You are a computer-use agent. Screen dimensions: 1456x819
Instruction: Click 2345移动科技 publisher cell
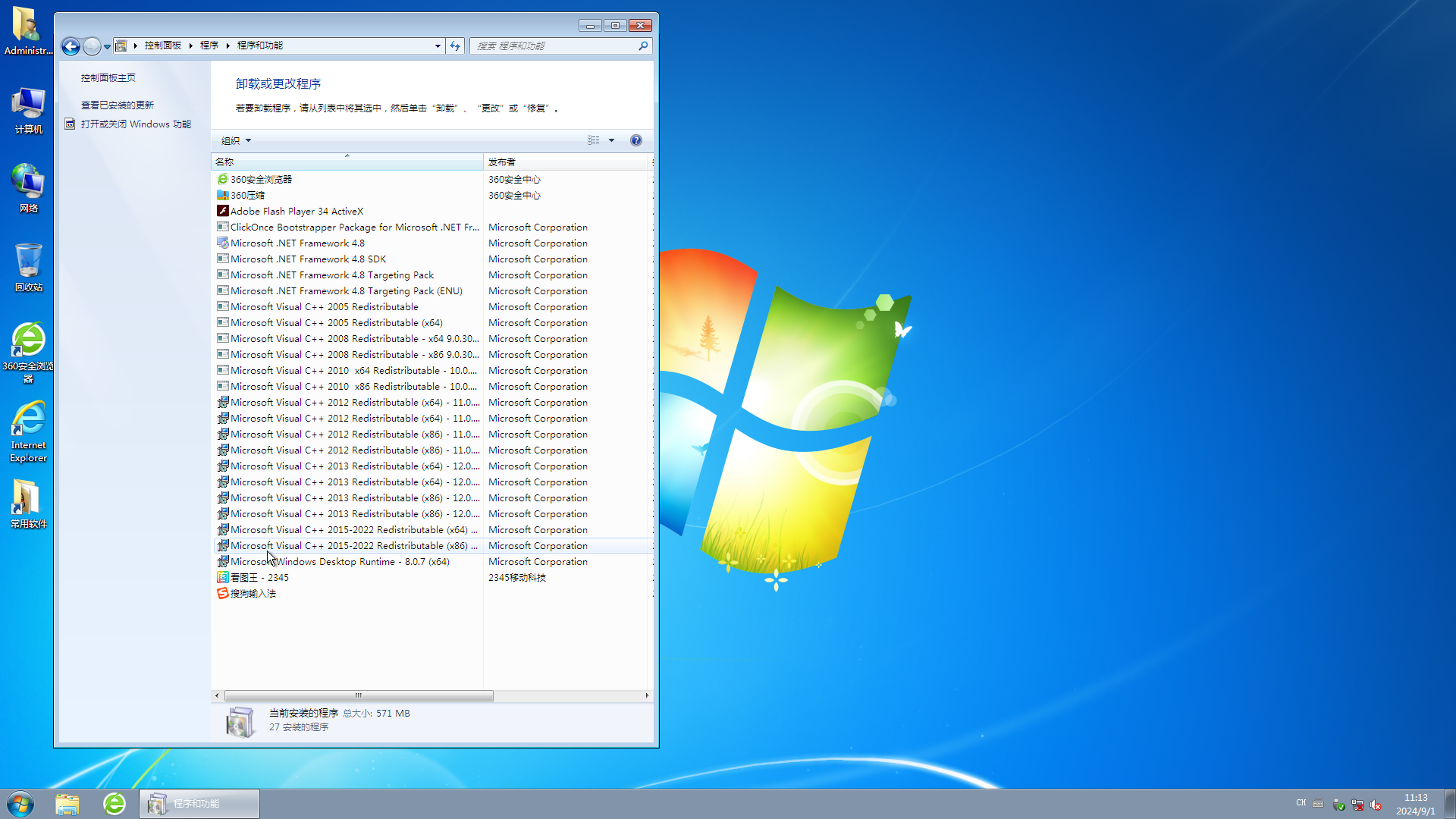coord(516,577)
